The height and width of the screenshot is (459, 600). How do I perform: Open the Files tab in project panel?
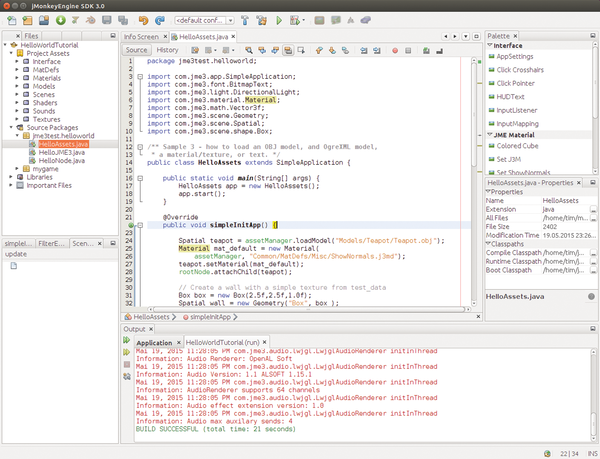31,36
